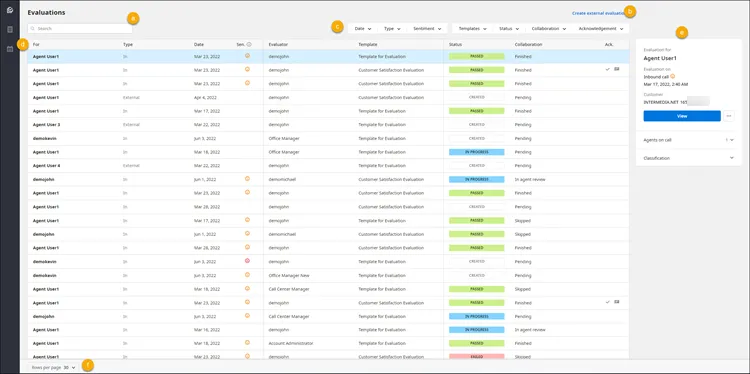
Task: Select the Agent User 4 row
Action: point(328,165)
